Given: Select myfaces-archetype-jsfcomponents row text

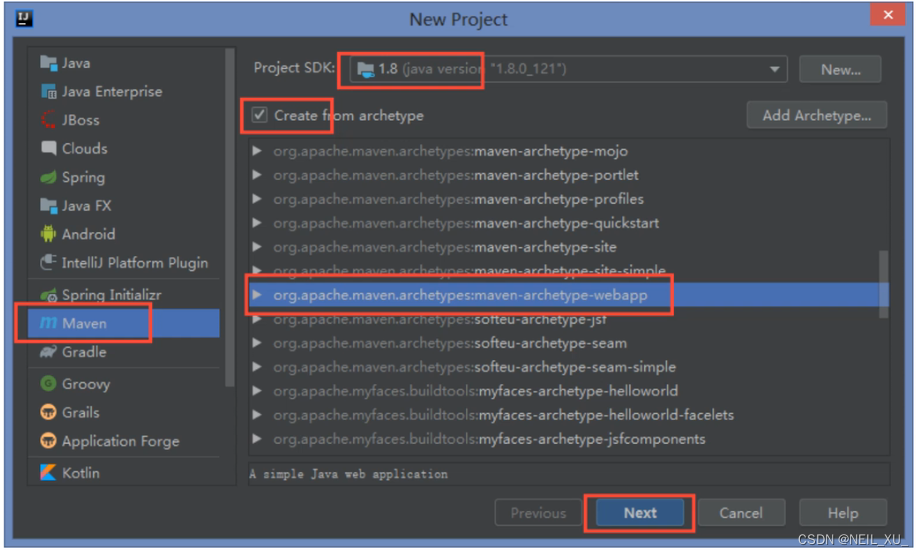Looking at the screenshot, I should click(x=489, y=439).
